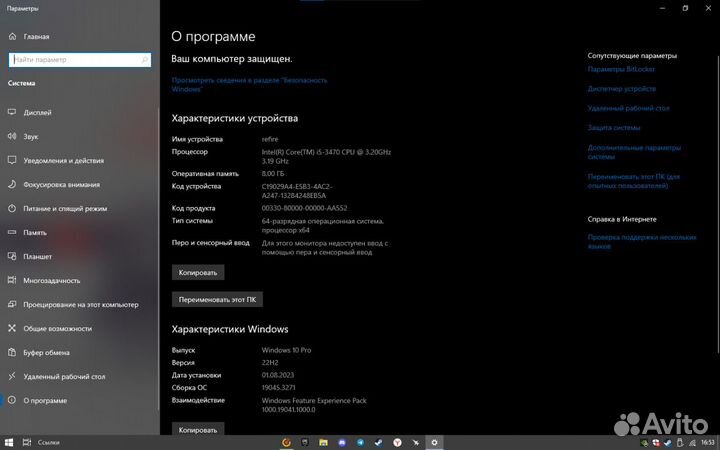This screenshot has height=450, width=720.
Task: Open Task View on the taskbar
Action: (x=27, y=443)
